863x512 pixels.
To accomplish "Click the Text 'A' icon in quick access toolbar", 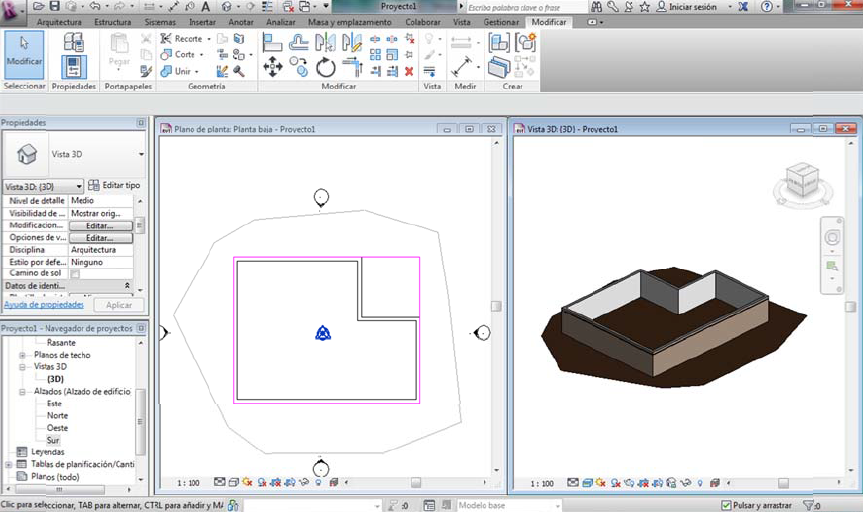I will [x=206, y=7].
